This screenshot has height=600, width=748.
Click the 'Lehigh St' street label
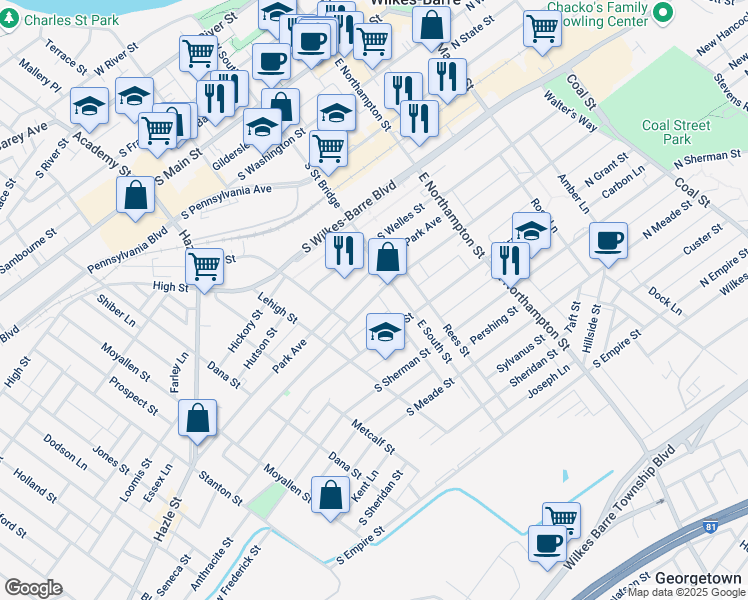click(278, 308)
